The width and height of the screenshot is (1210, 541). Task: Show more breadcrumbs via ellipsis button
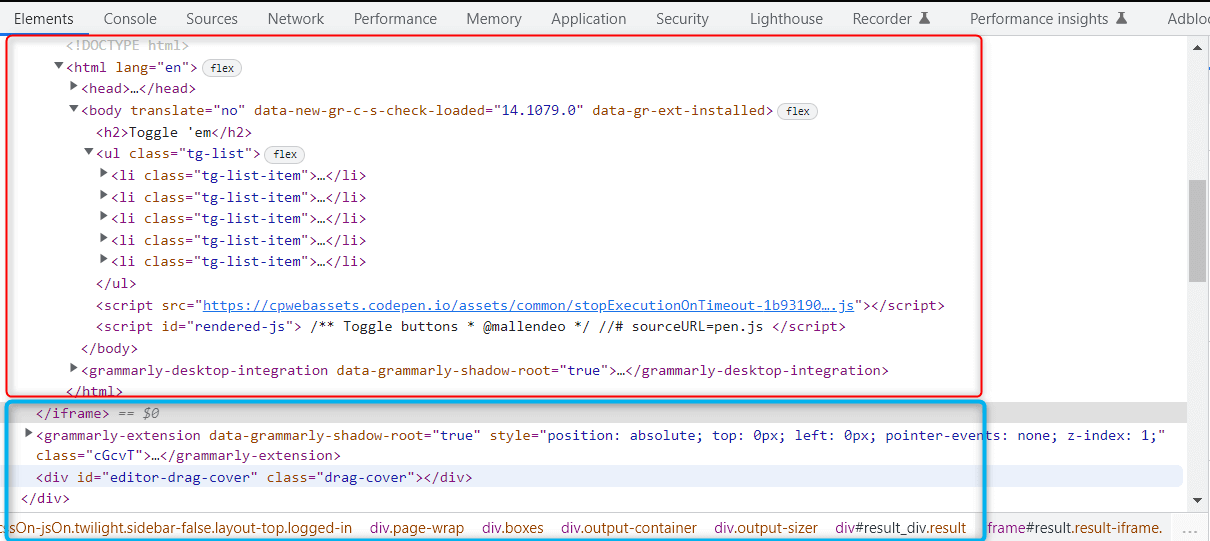pyautogui.click(x=1189, y=528)
